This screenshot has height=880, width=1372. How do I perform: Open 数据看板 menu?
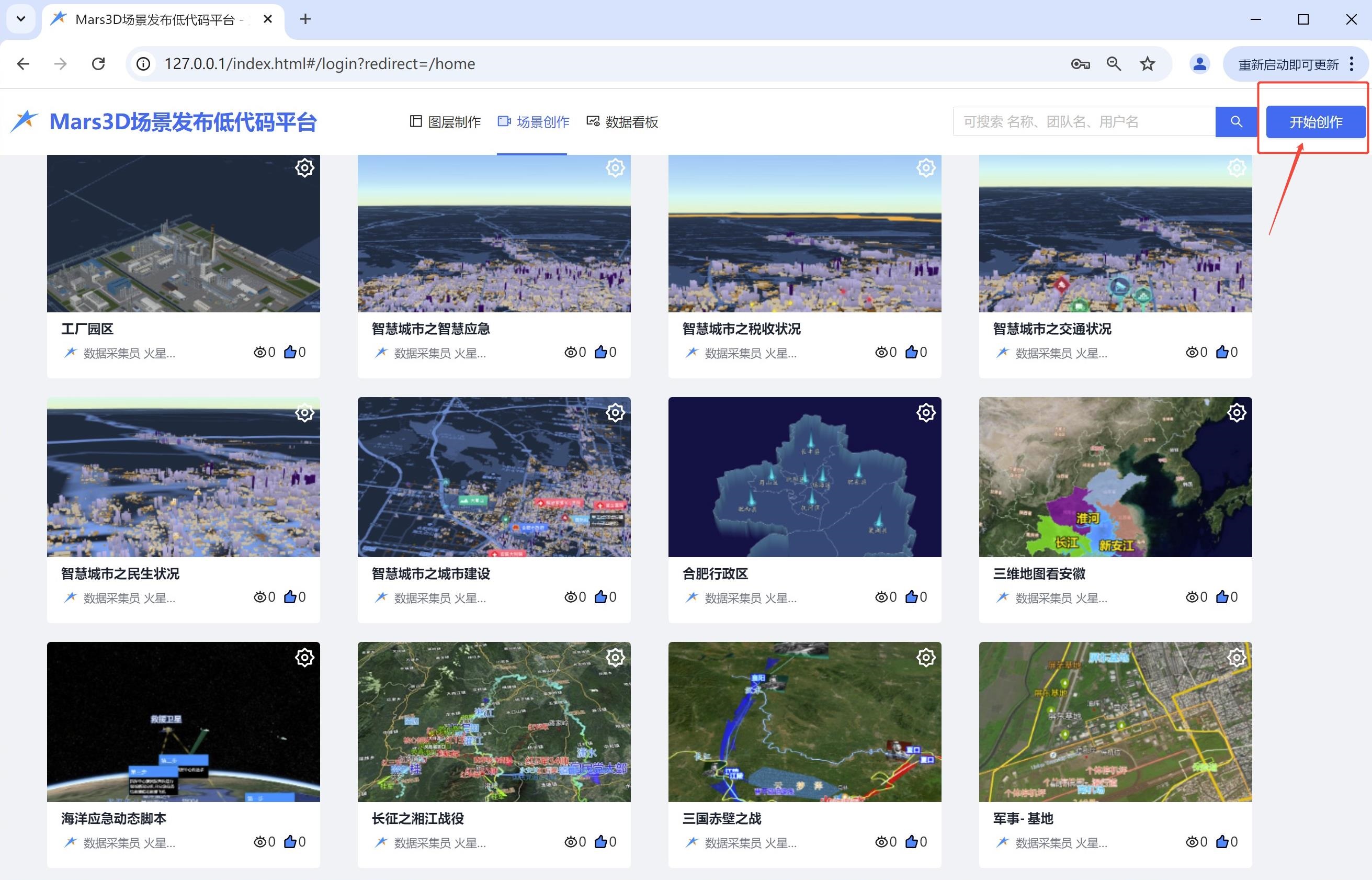coord(622,122)
